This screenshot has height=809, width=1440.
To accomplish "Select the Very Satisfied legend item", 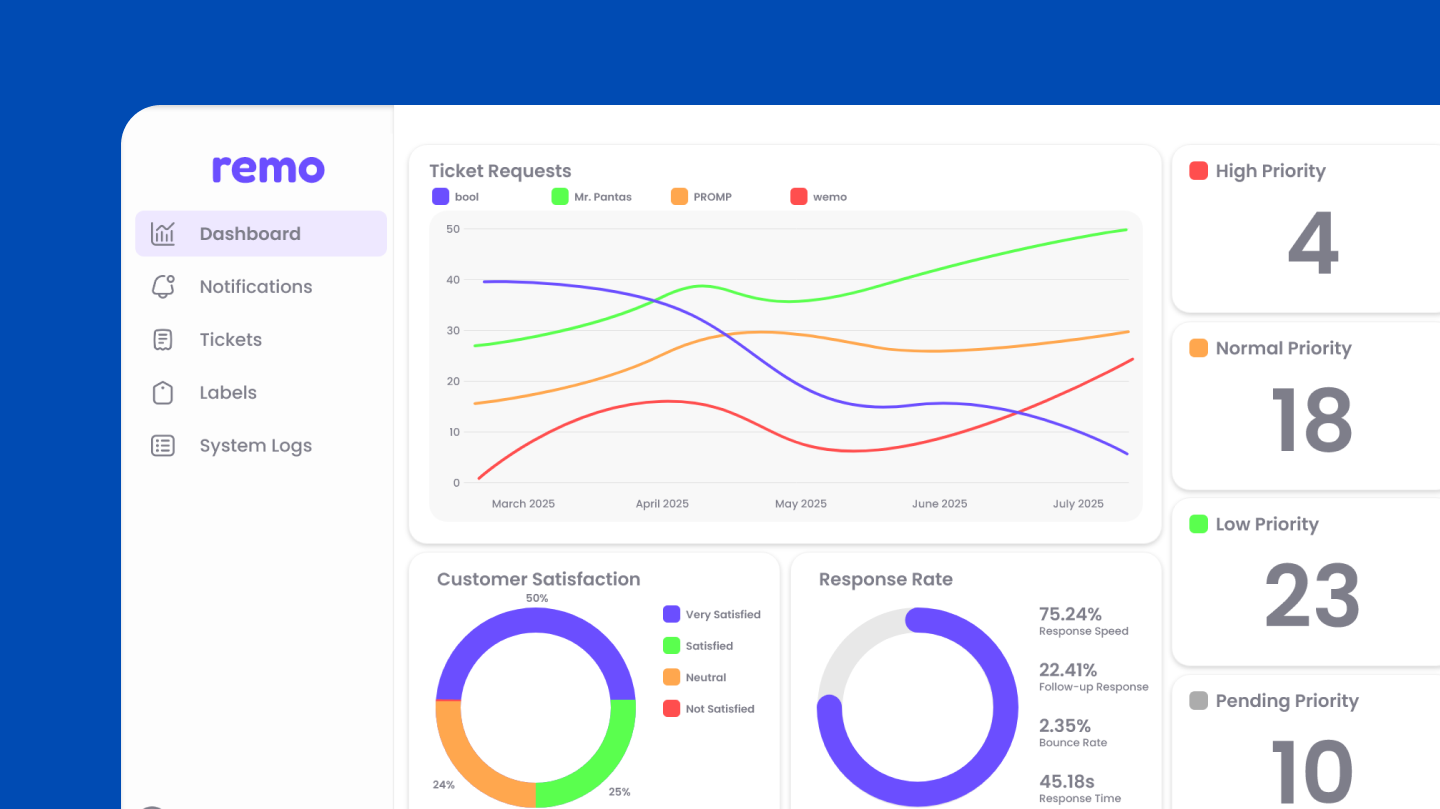I will (x=712, y=615).
